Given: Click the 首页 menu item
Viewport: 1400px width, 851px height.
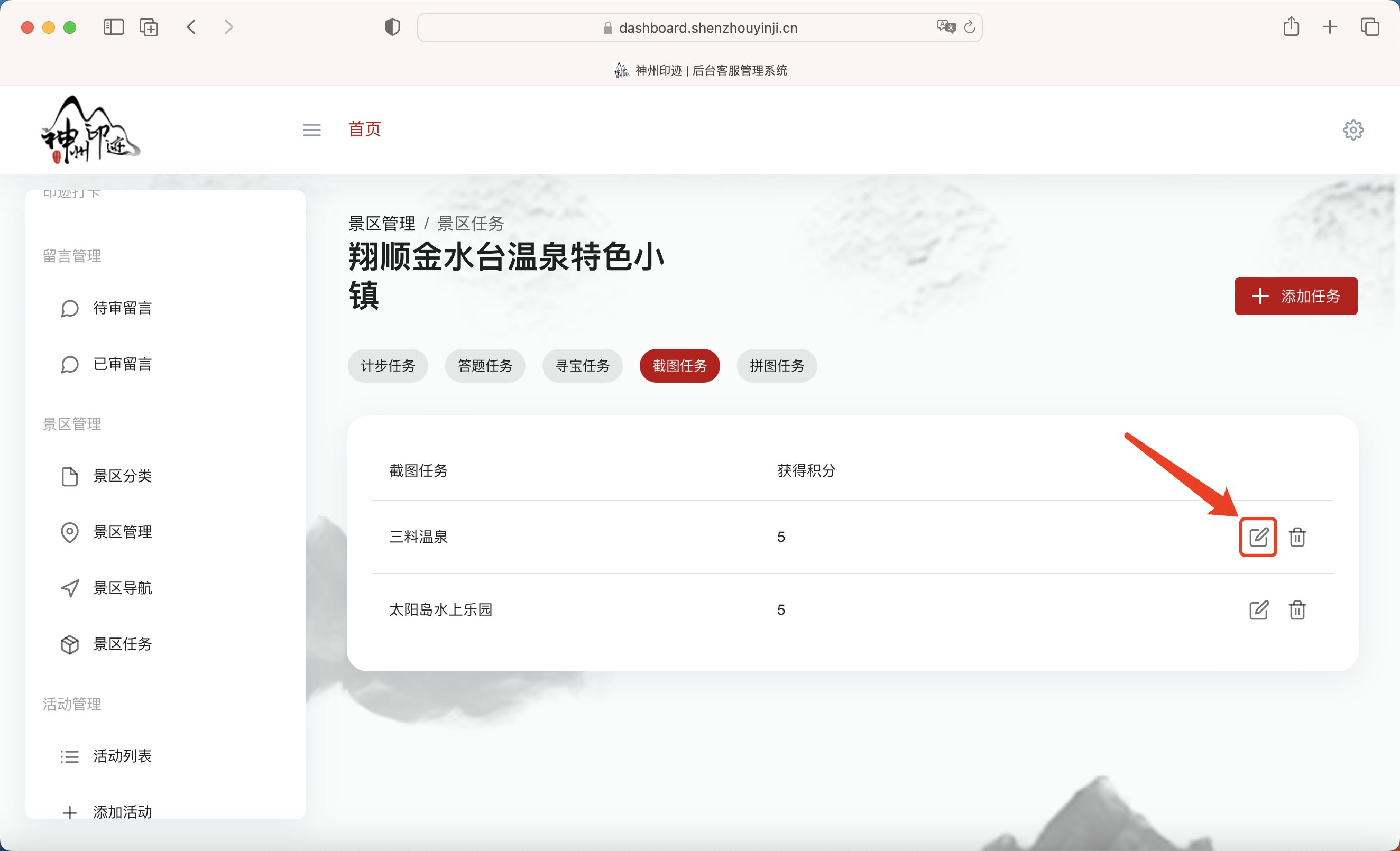Looking at the screenshot, I should tap(364, 129).
